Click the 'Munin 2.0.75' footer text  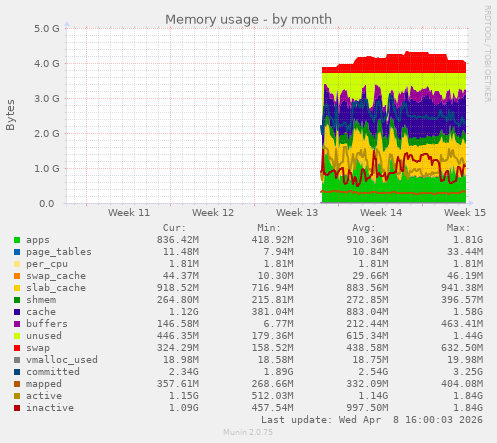click(x=248, y=432)
